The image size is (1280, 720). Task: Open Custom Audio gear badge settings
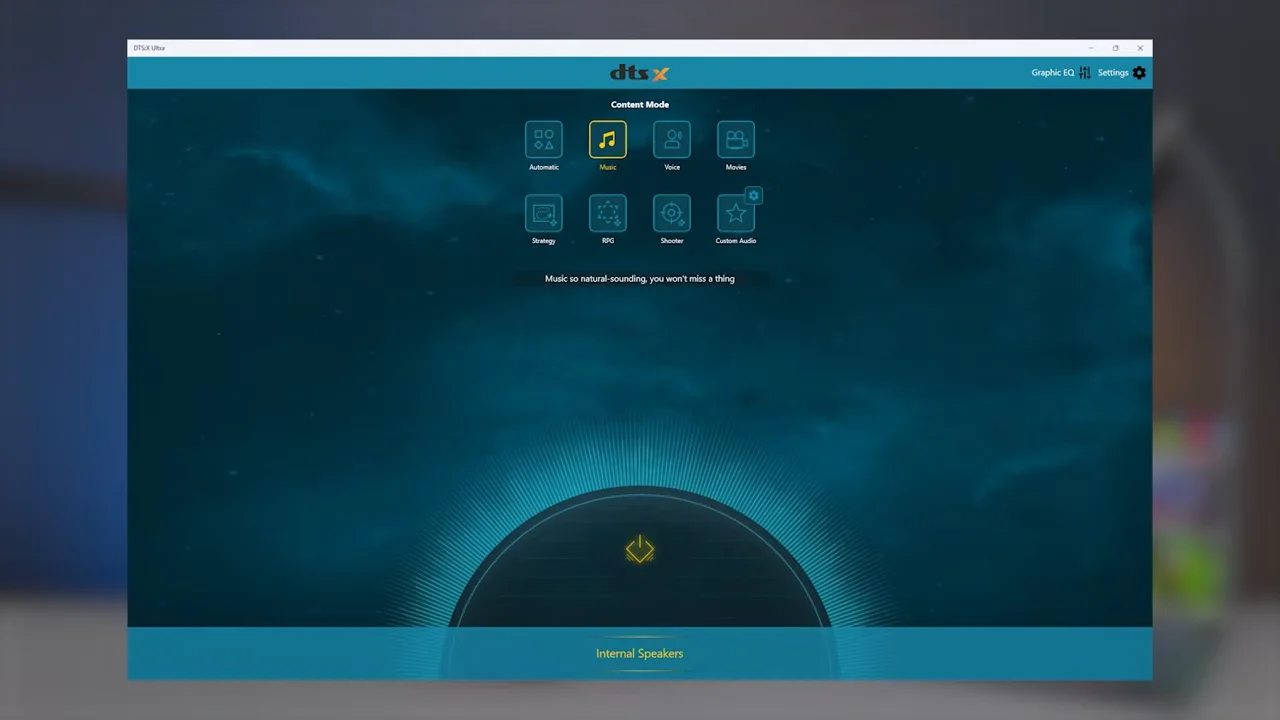click(x=754, y=195)
